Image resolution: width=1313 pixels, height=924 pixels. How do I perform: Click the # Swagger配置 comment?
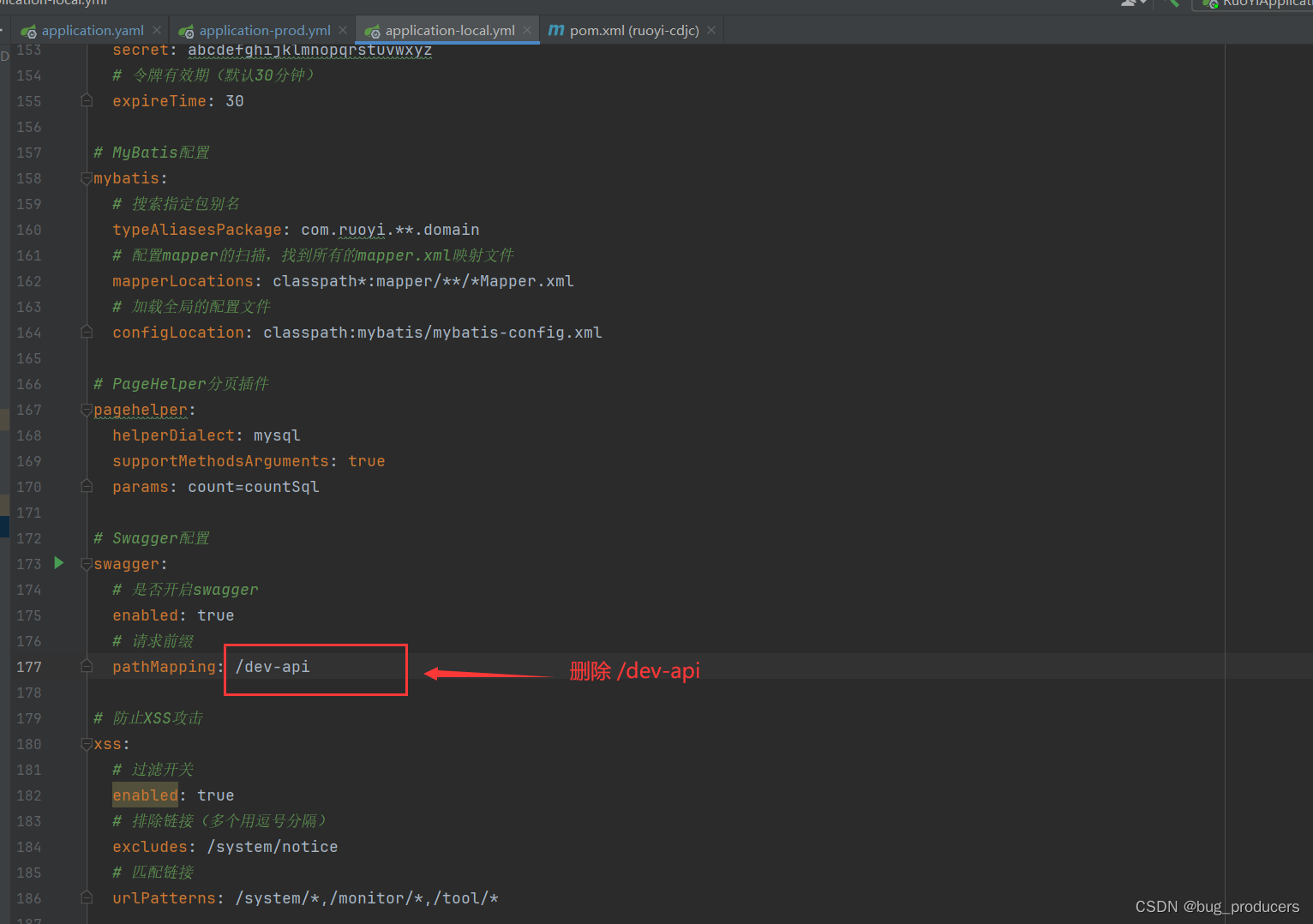[x=152, y=538]
